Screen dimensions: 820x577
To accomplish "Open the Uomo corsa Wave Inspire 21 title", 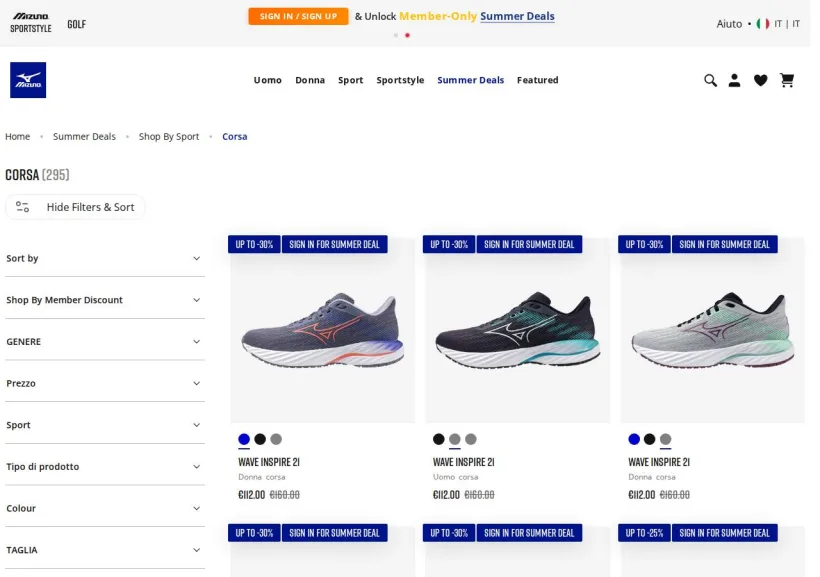I will [464, 462].
